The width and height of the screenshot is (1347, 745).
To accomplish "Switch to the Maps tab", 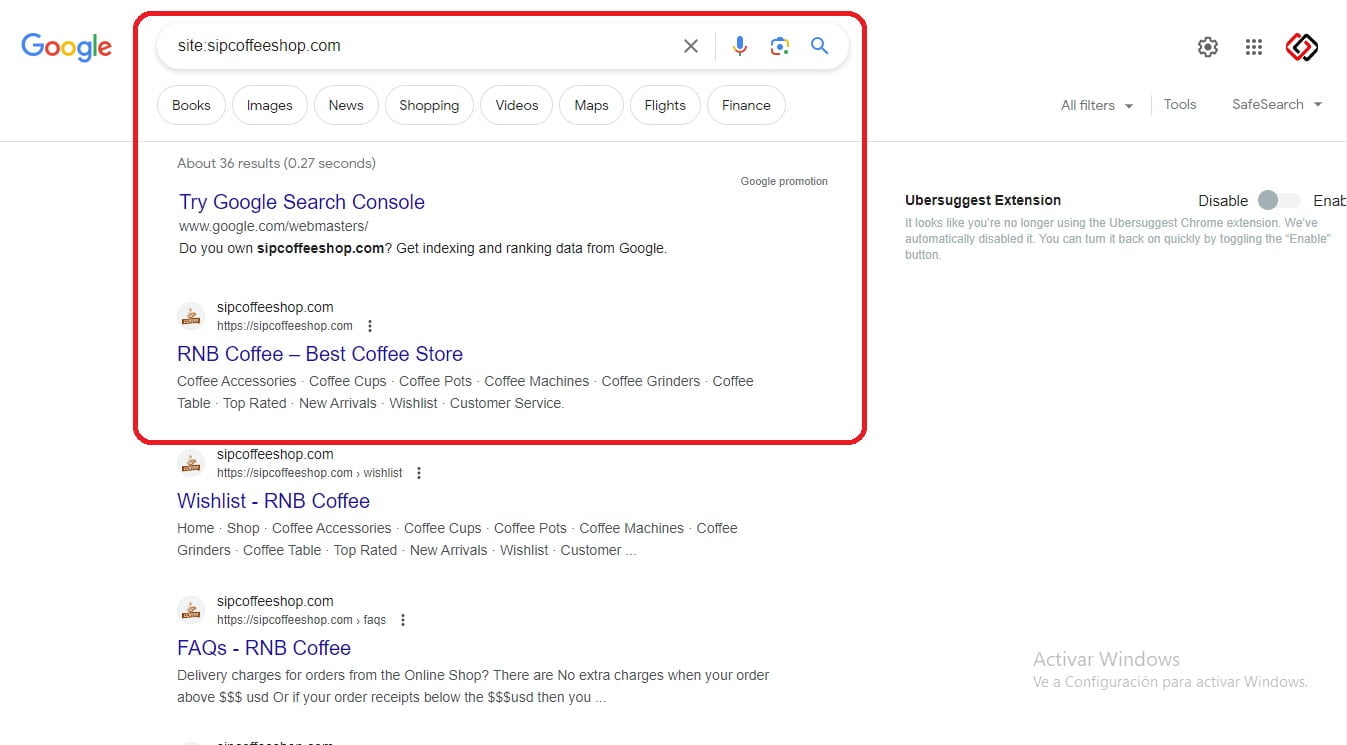I will 592,105.
